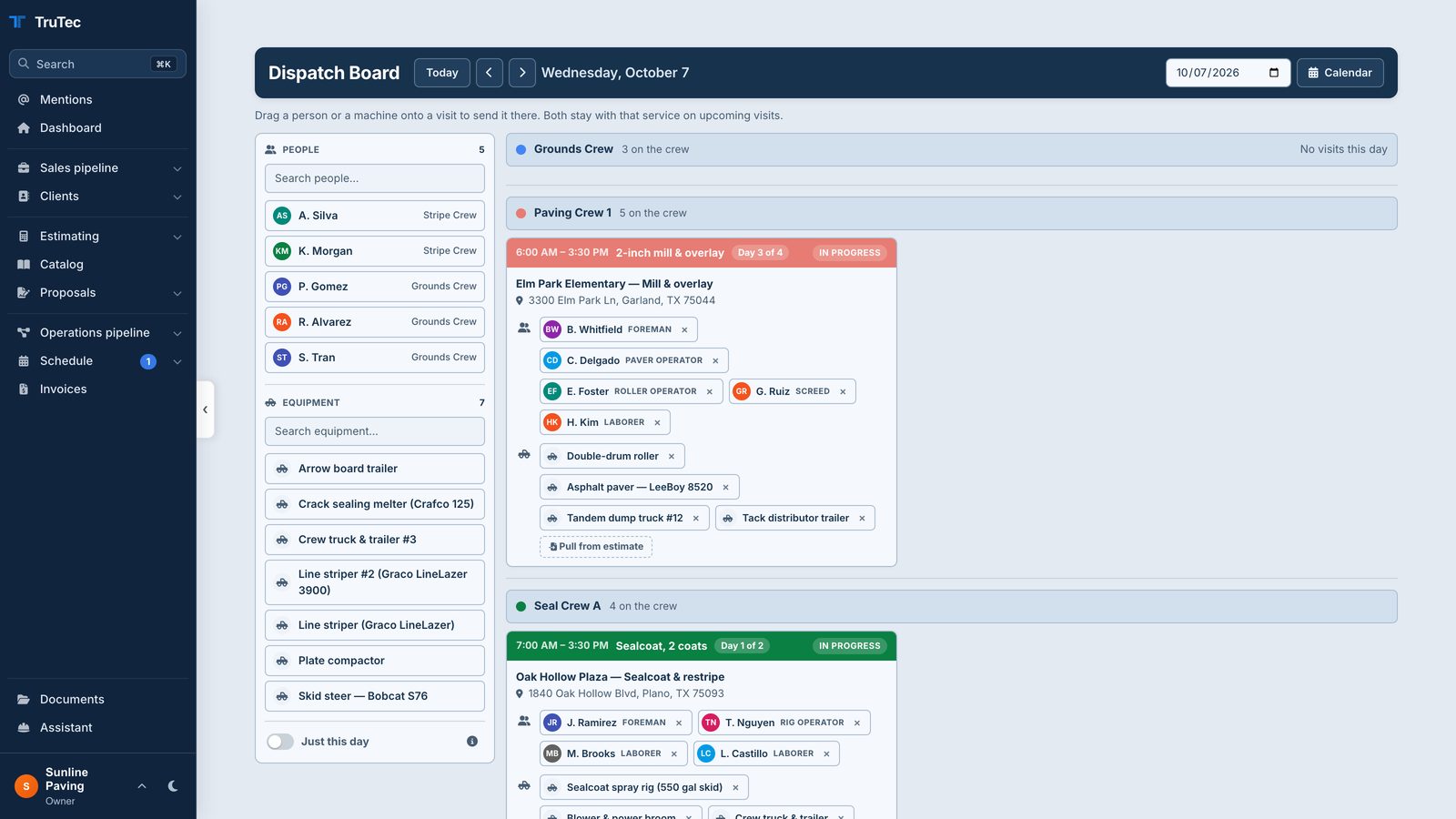Click the Search equipment input field

(x=375, y=431)
